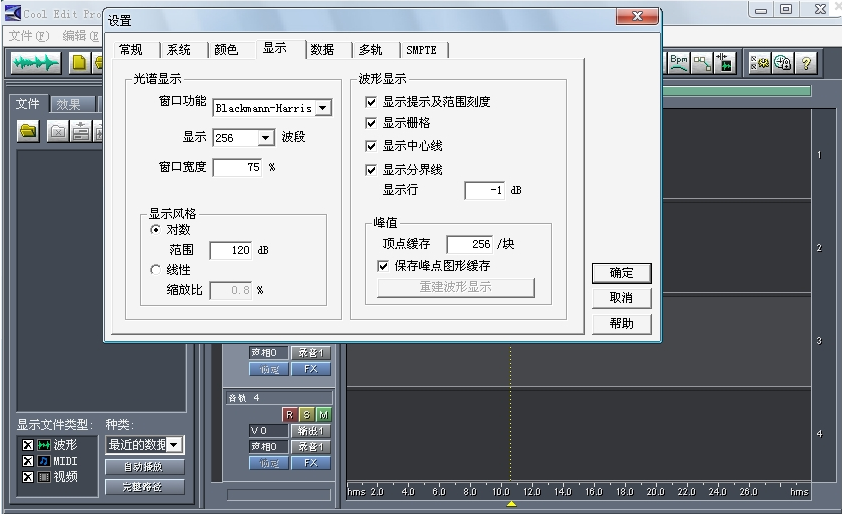Image resolution: width=842 pixels, height=514 pixels.
Task: Select the 线性 radio button
Action: 155,270
